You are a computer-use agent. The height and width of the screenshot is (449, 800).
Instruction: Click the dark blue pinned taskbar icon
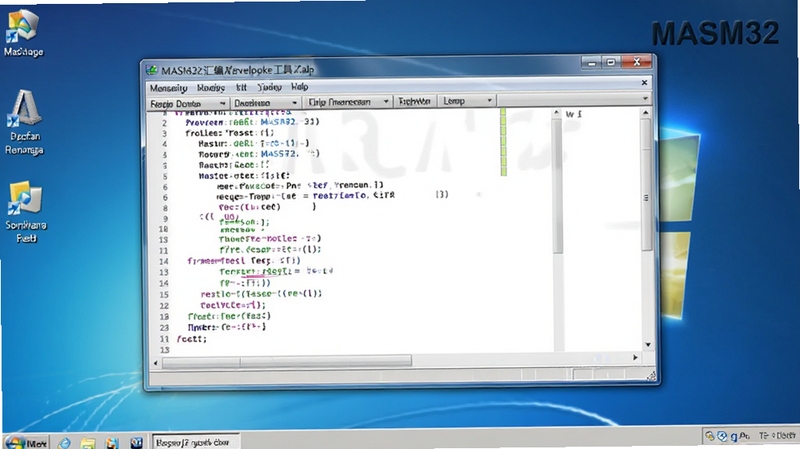(x=136, y=443)
